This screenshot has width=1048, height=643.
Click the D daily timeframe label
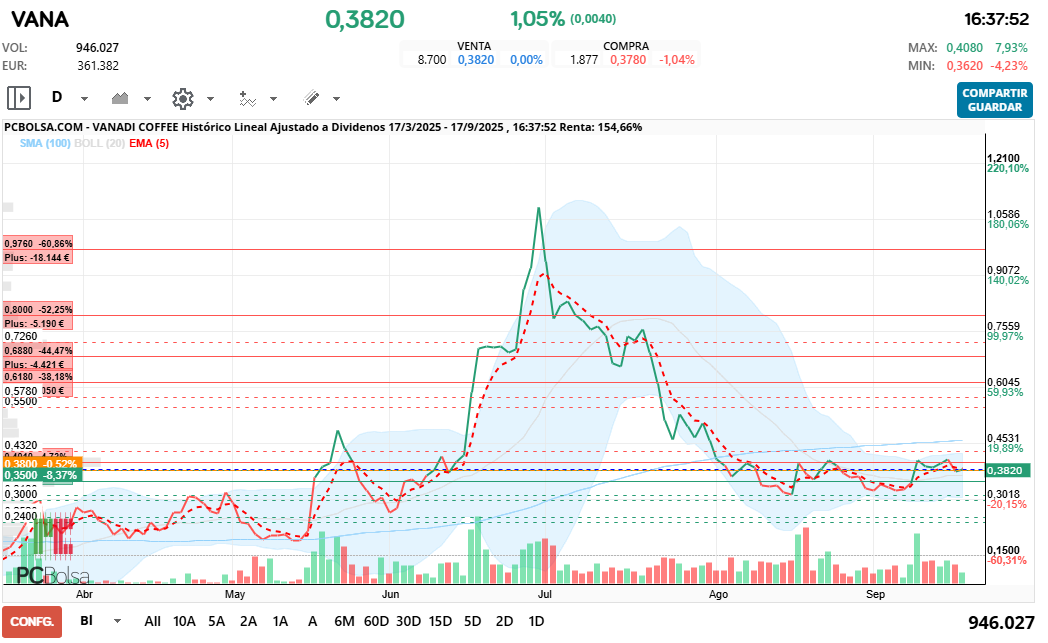point(57,98)
